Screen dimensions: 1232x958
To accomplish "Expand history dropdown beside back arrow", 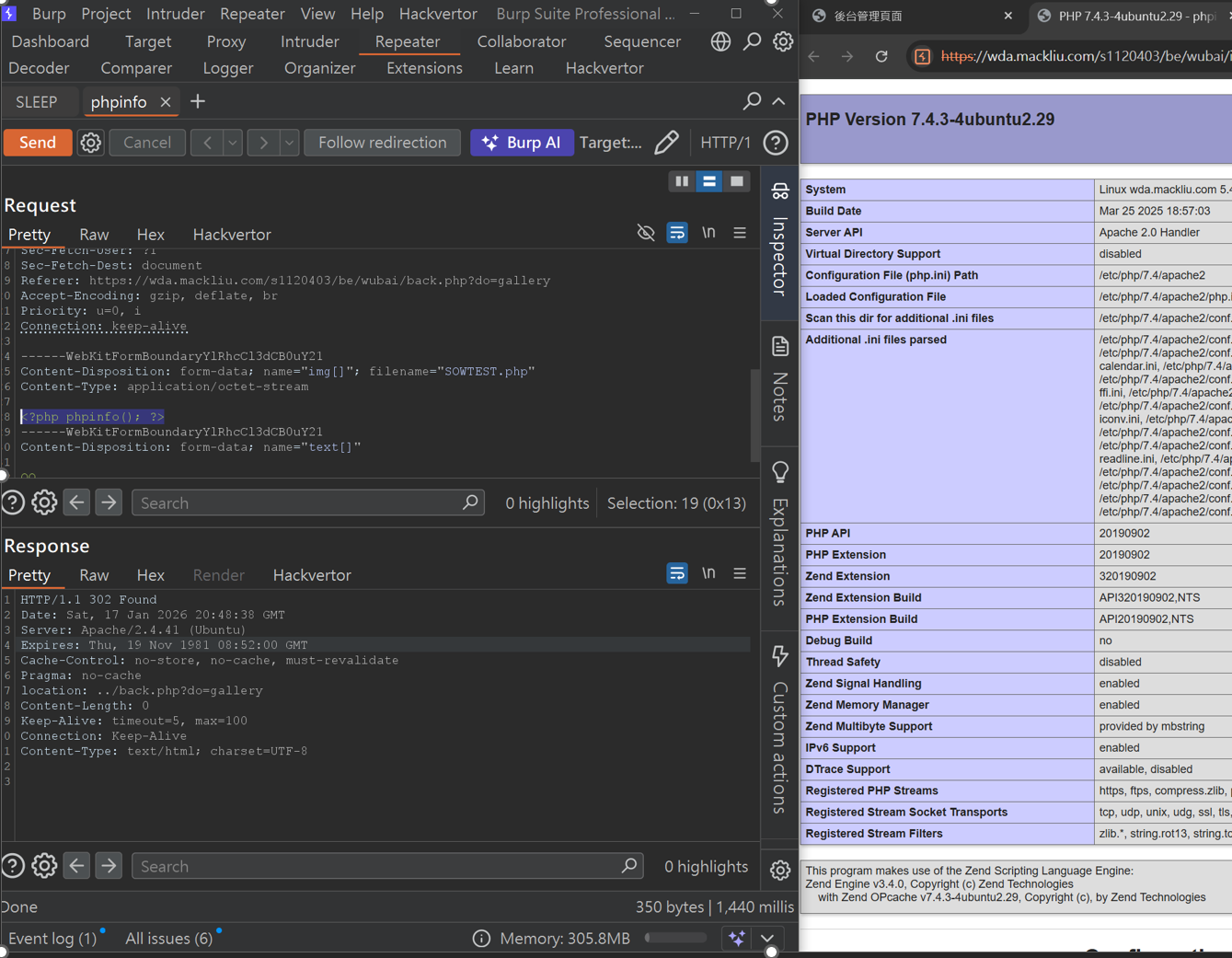I will pos(233,143).
